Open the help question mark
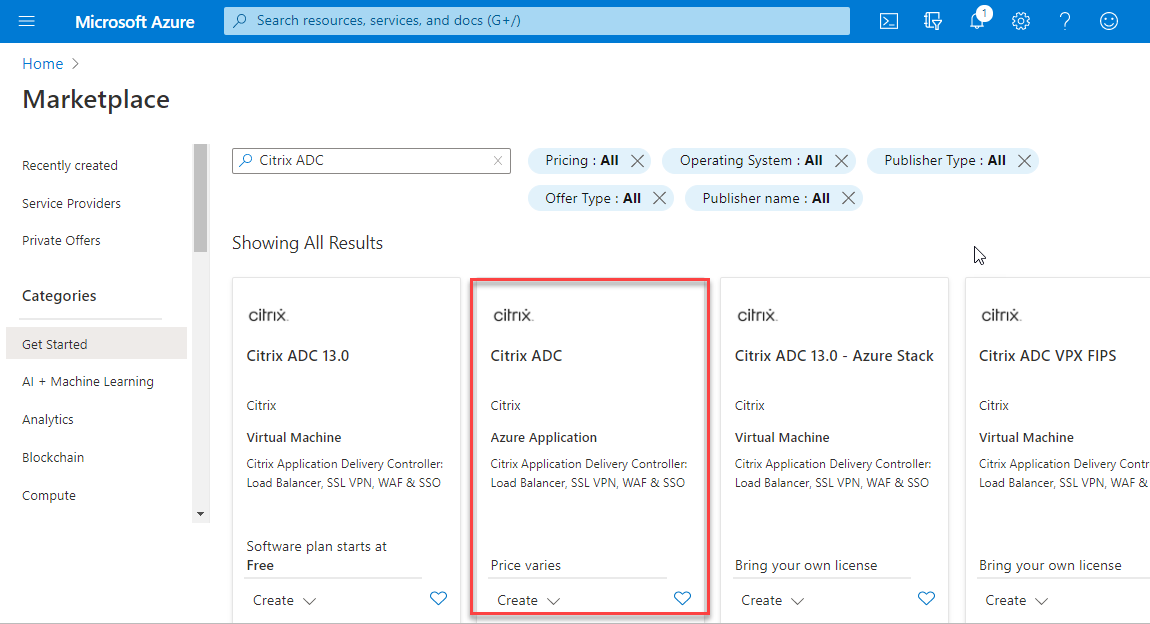 pos(1064,21)
